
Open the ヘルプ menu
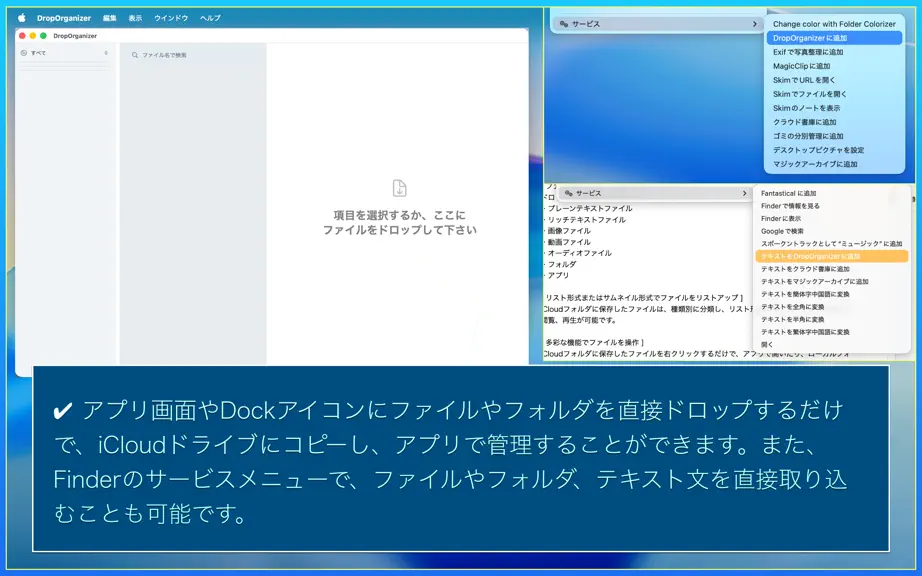(210, 18)
